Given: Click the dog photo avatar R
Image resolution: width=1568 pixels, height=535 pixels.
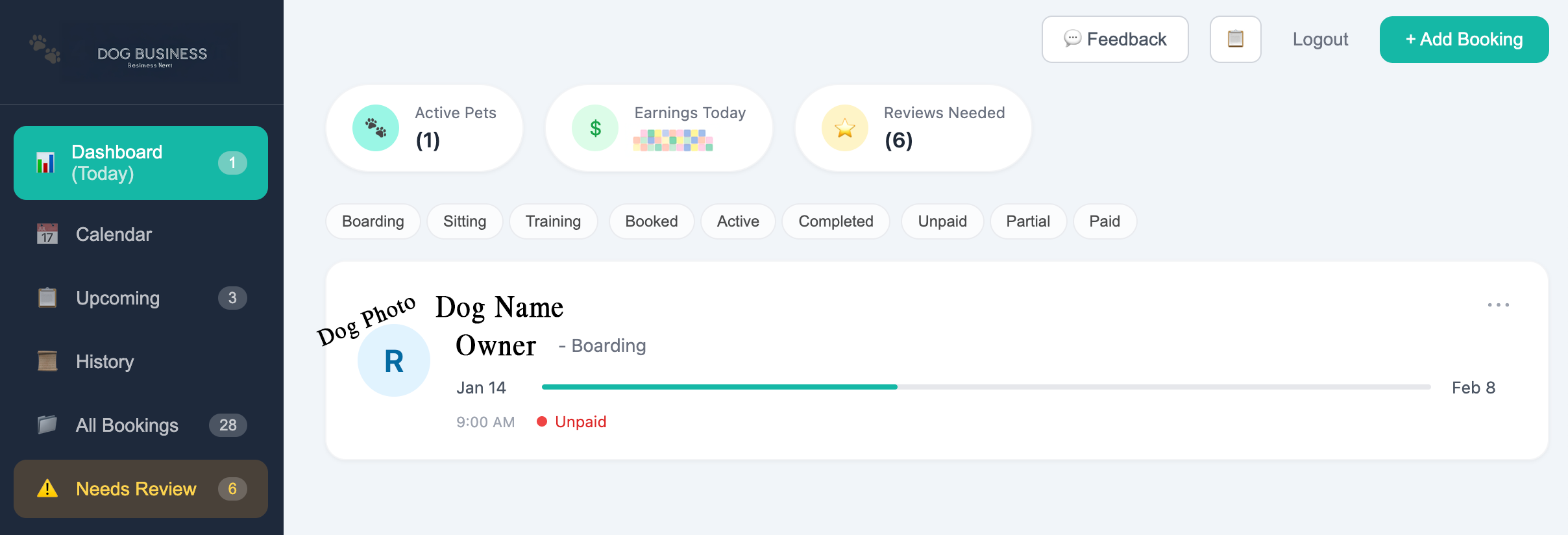Looking at the screenshot, I should coord(394,360).
